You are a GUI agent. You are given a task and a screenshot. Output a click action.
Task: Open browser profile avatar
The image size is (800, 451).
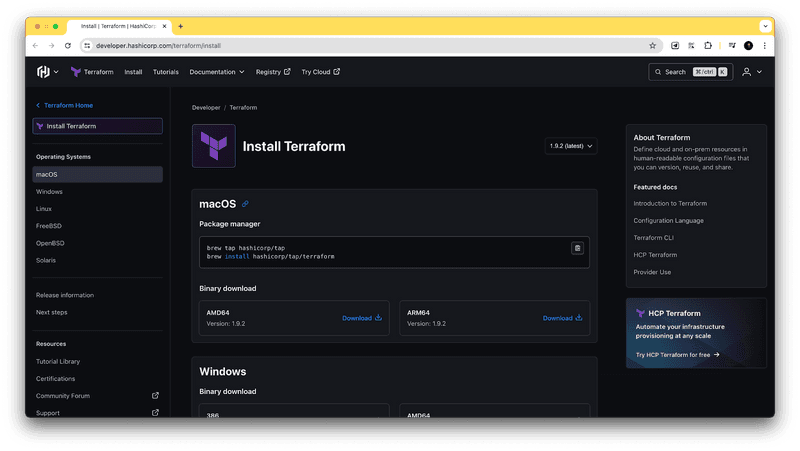[x=748, y=45]
